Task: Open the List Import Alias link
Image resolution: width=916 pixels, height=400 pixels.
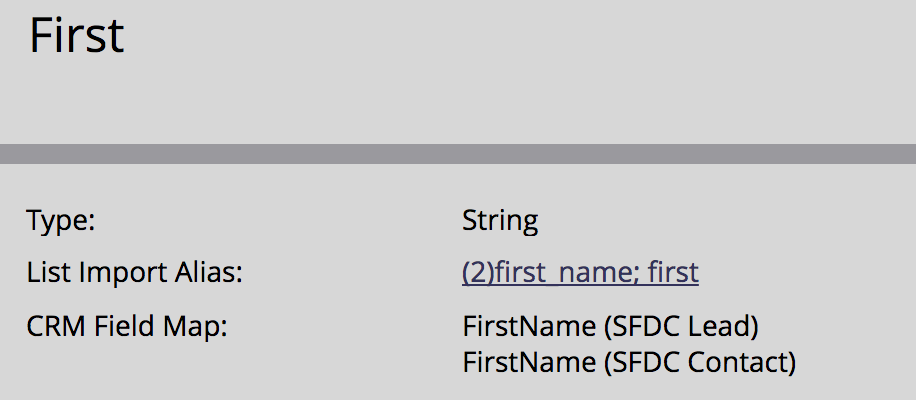Action: (580, 272)
